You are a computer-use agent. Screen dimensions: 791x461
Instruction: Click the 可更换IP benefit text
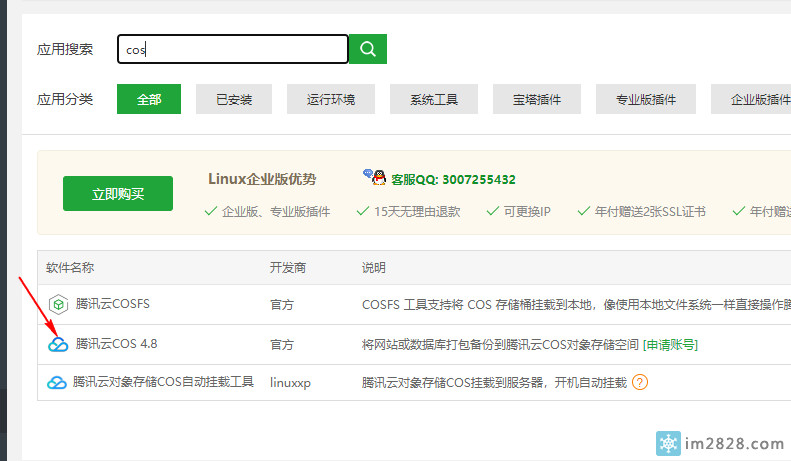[527, 212]
